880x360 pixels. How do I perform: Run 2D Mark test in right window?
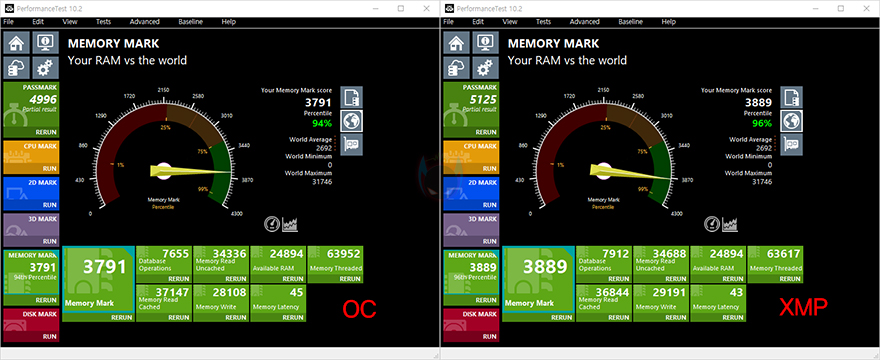pyautogui.click(x=489, y=206)
